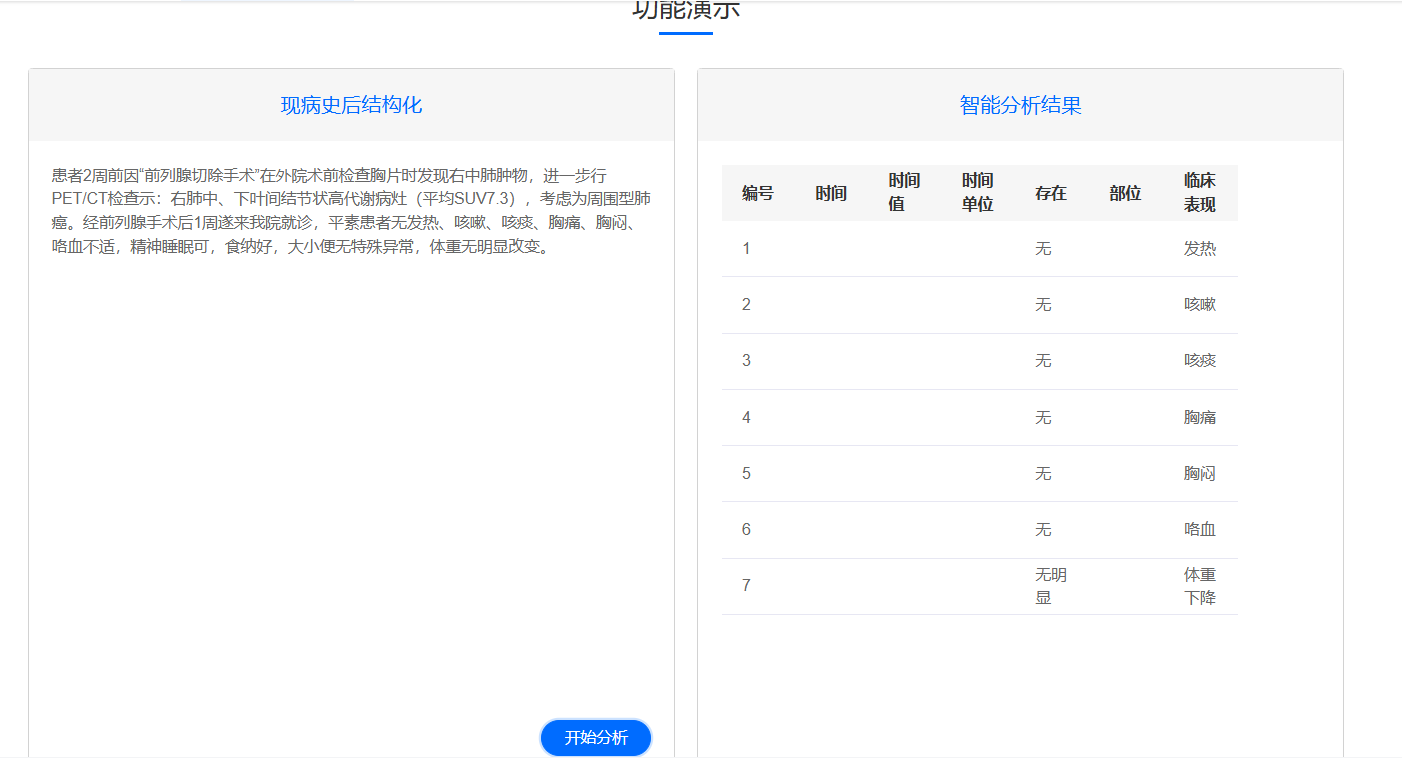Click the 编号 column header

757,193
